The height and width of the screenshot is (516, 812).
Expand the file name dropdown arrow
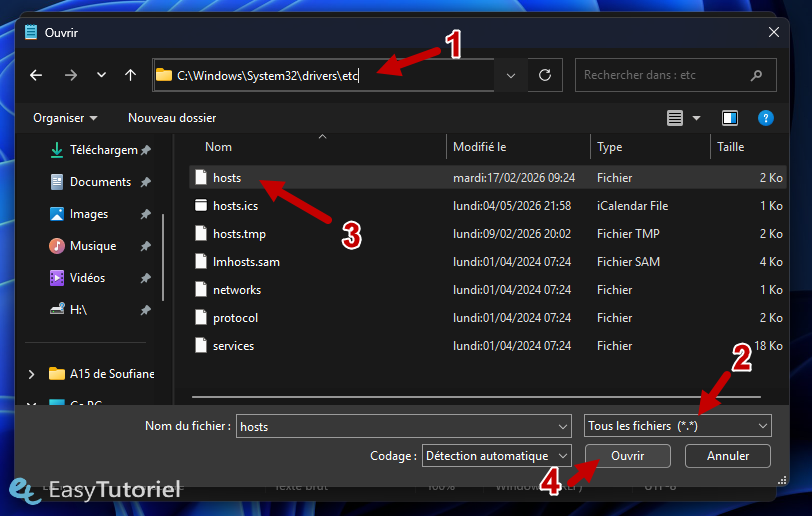[x=563, y=426]
